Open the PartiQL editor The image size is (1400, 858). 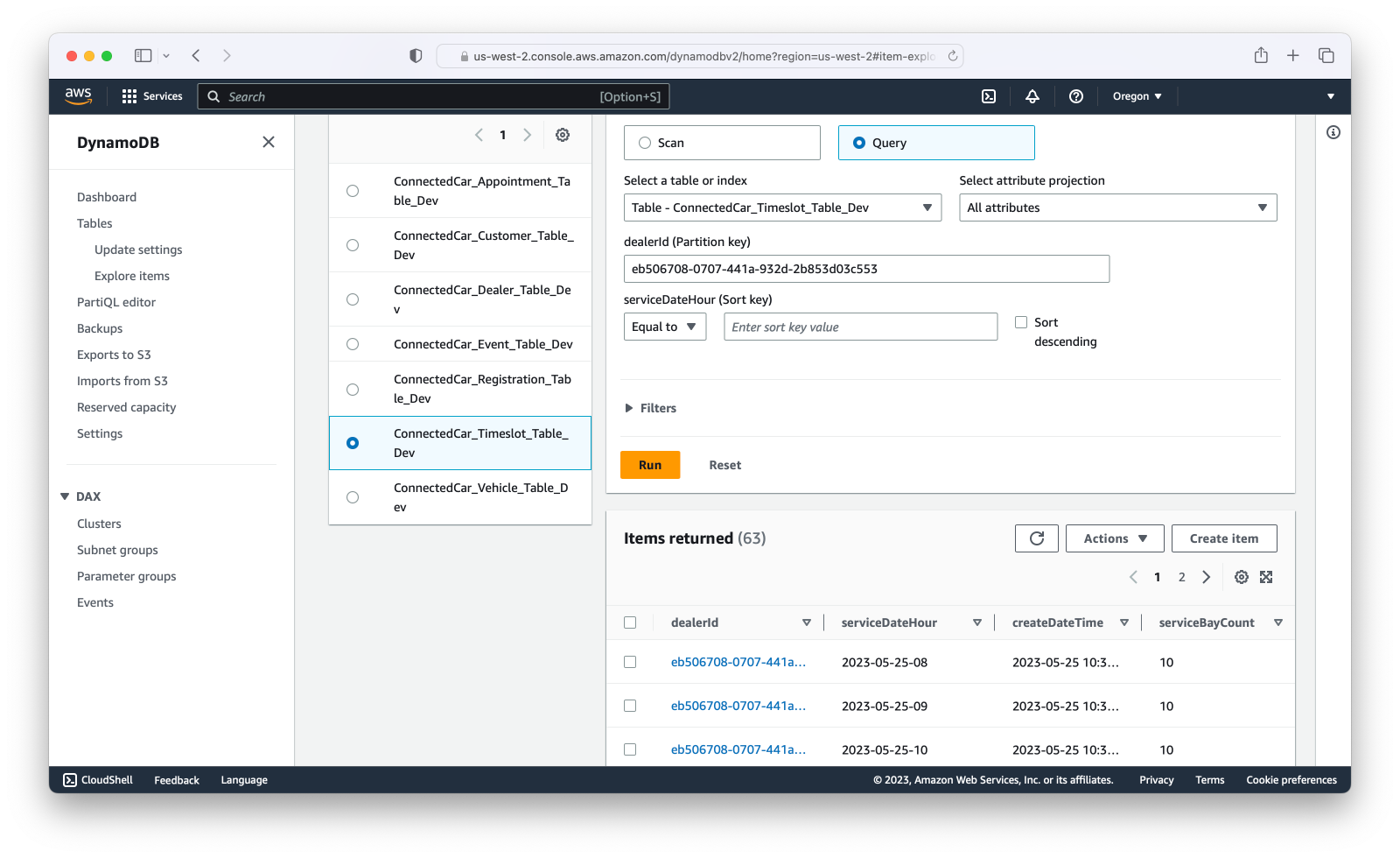point(116,302)
